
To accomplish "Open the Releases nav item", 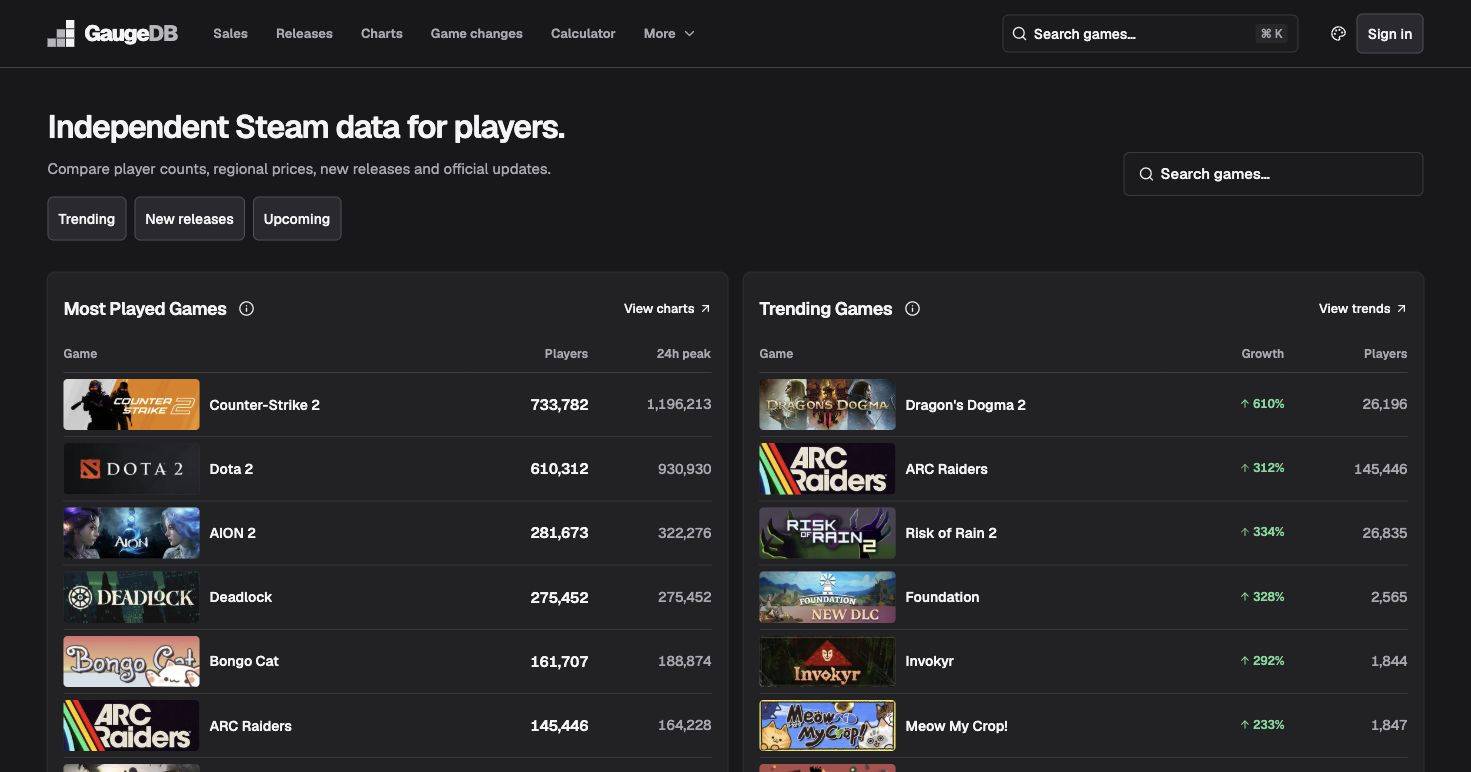I will 304,34.
